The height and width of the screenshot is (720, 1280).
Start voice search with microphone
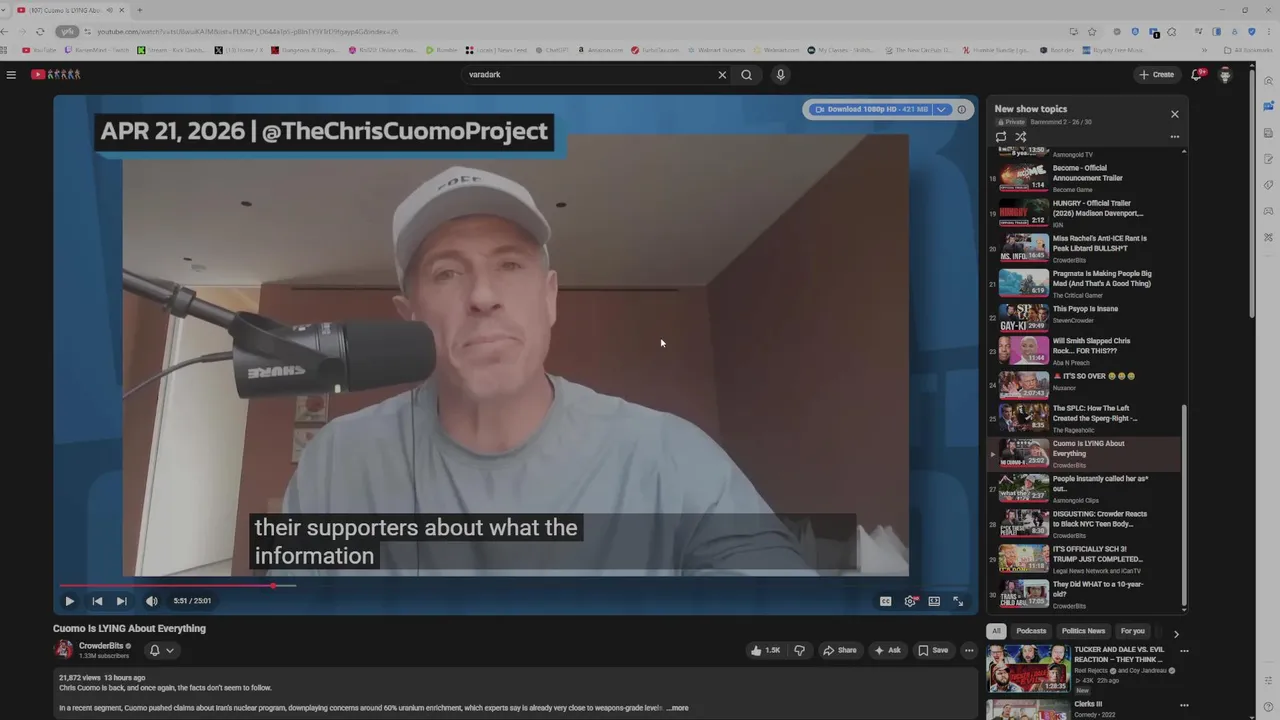click(781, 75)
